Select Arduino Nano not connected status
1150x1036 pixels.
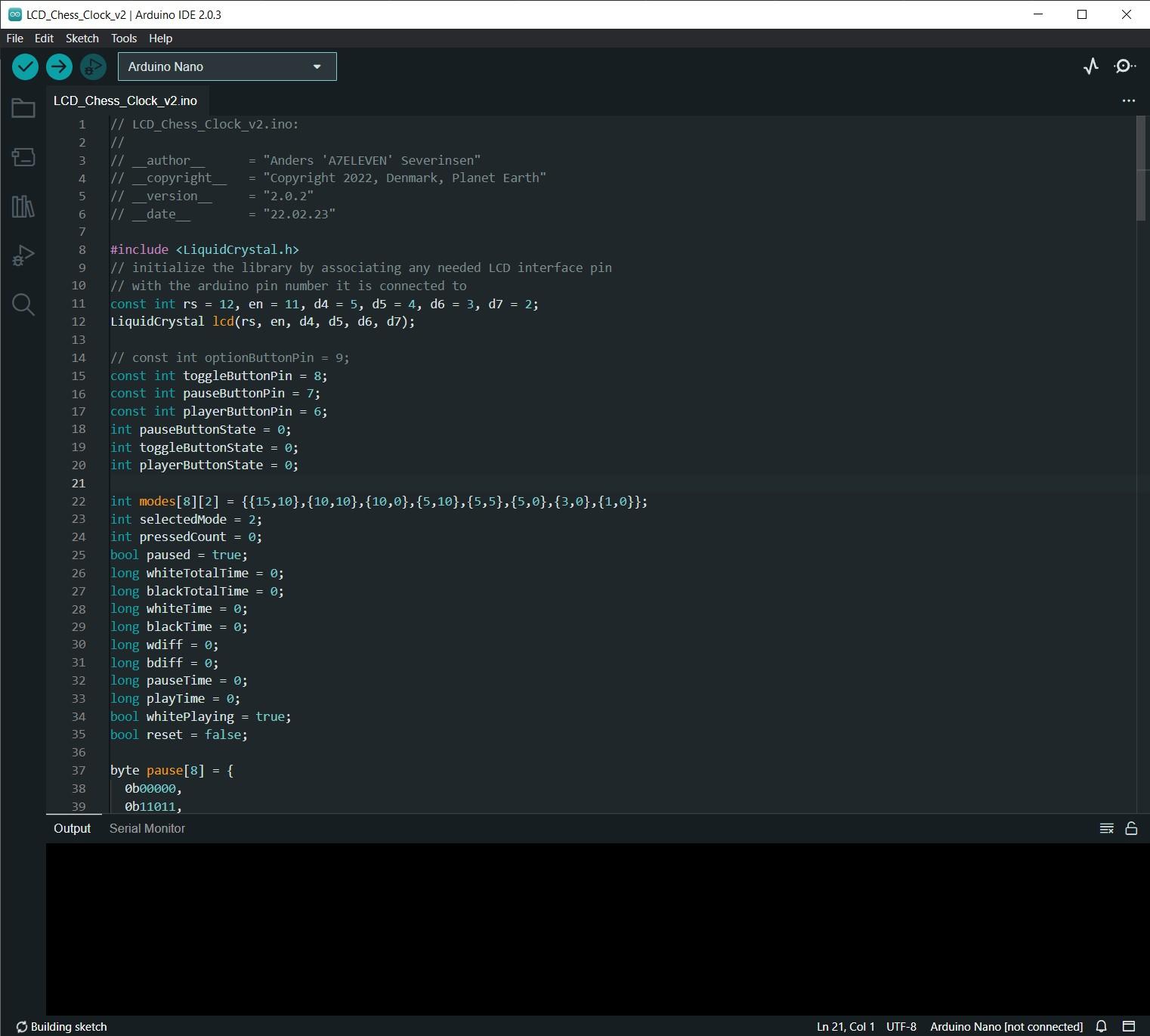point(1006,1026)
